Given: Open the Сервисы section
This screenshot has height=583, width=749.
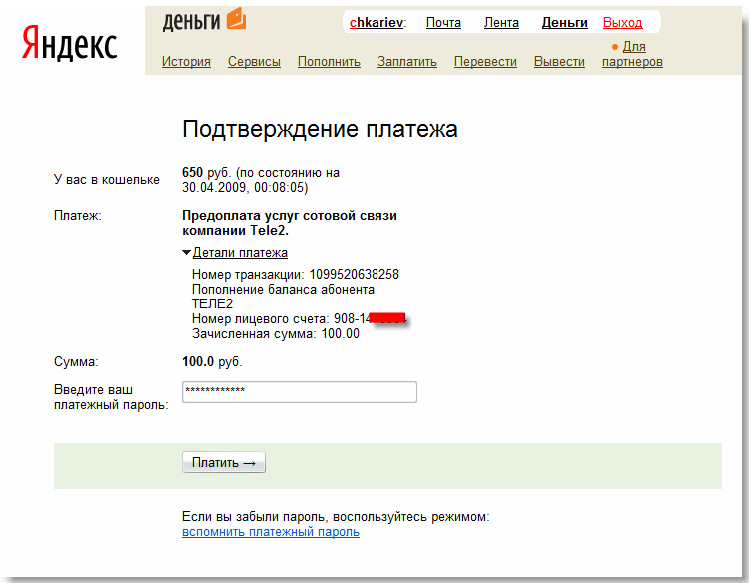Looking at the screenshot, I should (x=254, y=62).
